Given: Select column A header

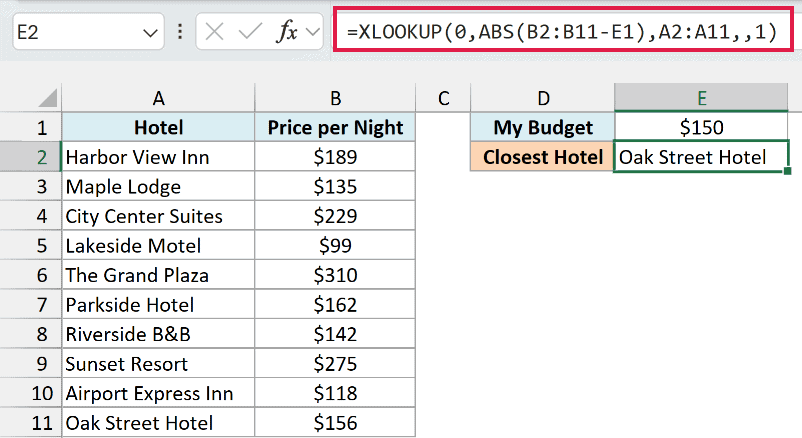Looking at the screenshot, I should click(x=159, y=98).
